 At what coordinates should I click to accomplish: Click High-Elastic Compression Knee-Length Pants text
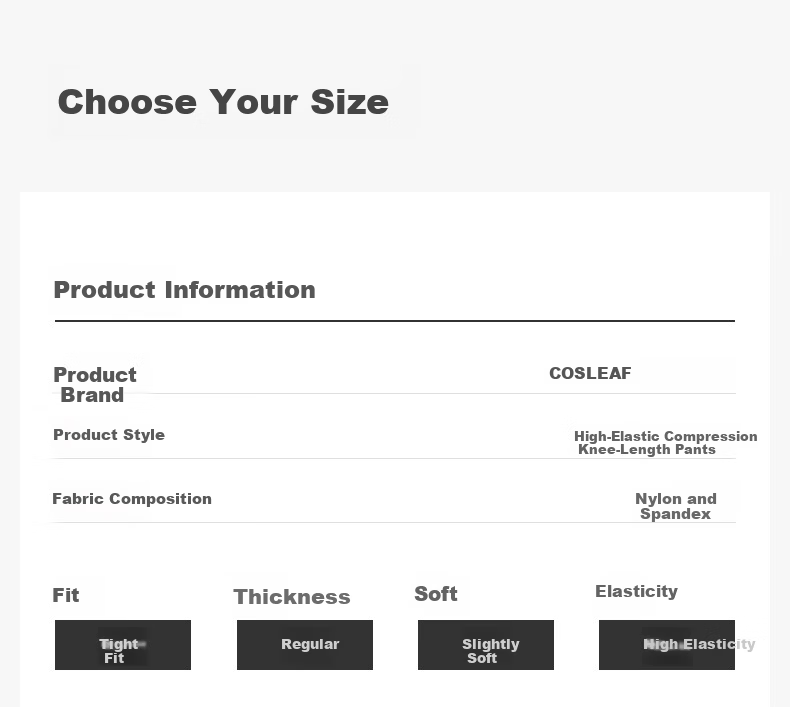pos(666,442)
